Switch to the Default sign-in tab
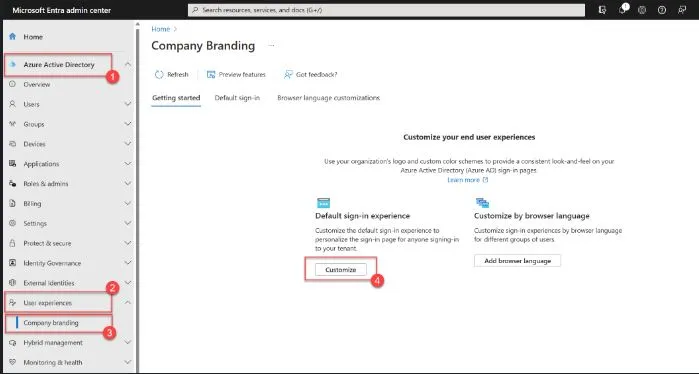The height and width of the screenshot is (374, 699). click(237, 98)
